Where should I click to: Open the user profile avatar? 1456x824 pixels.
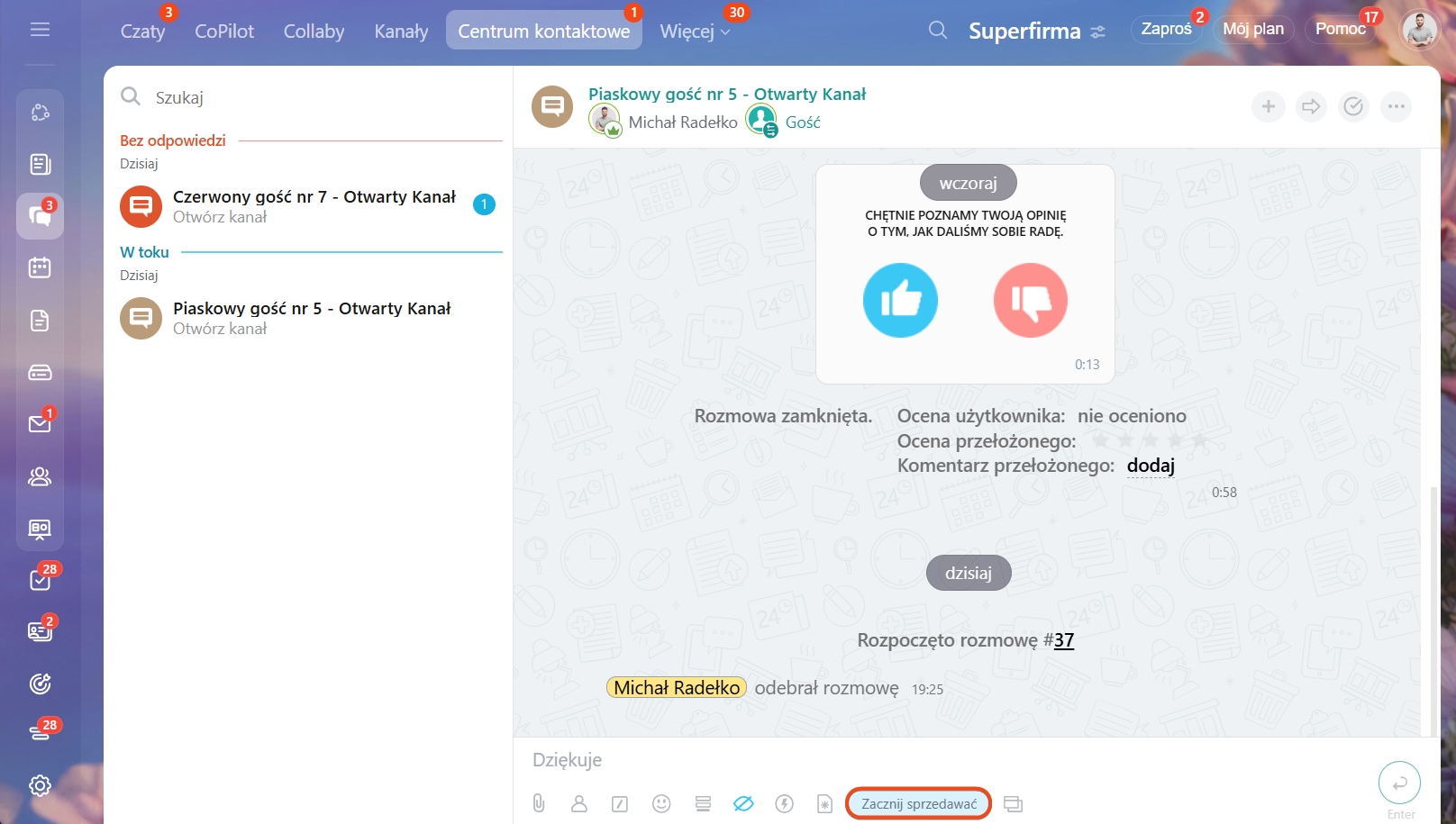point(1419,30)
